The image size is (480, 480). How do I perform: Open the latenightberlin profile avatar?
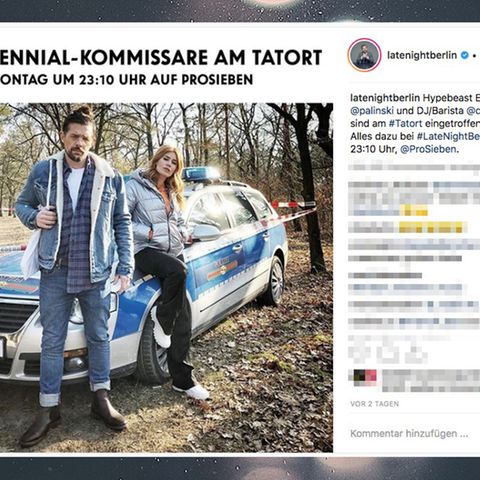(x=364, y=55)
